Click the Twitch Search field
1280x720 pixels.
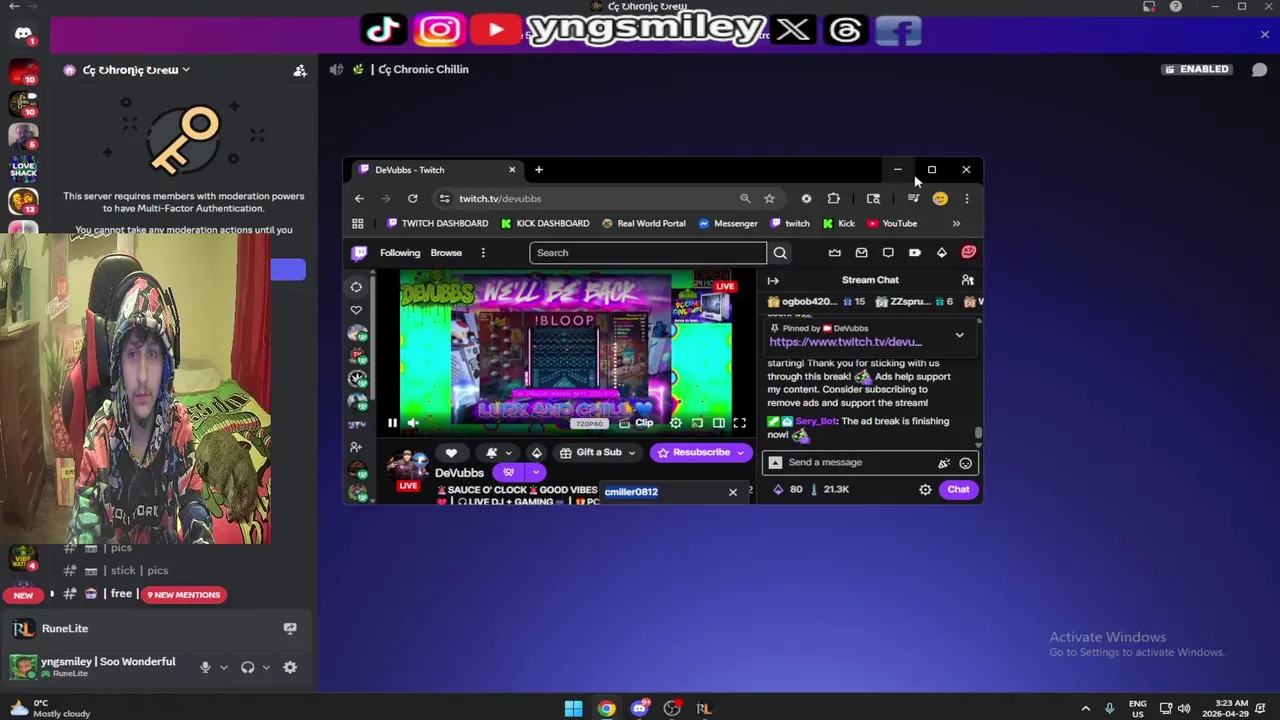[648, 253]
